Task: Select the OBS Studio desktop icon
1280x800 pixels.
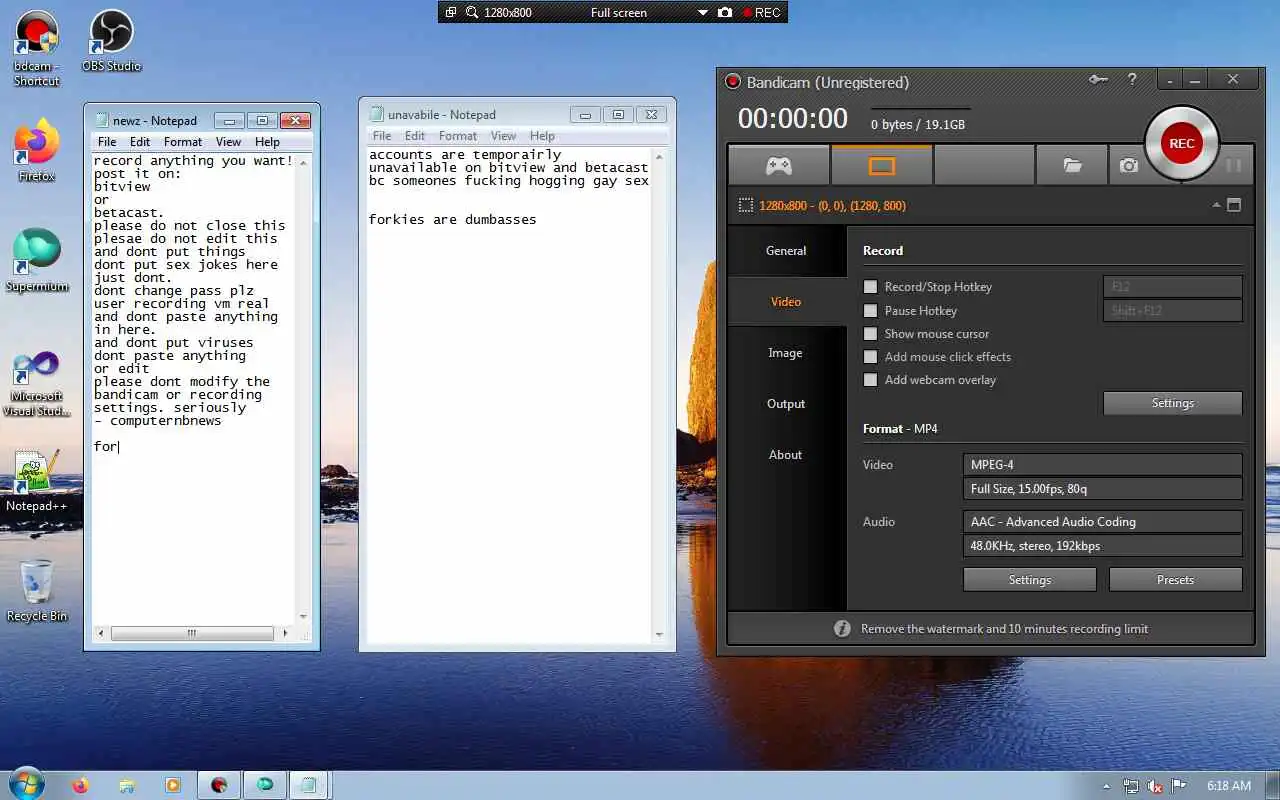Action: (112, 41)
